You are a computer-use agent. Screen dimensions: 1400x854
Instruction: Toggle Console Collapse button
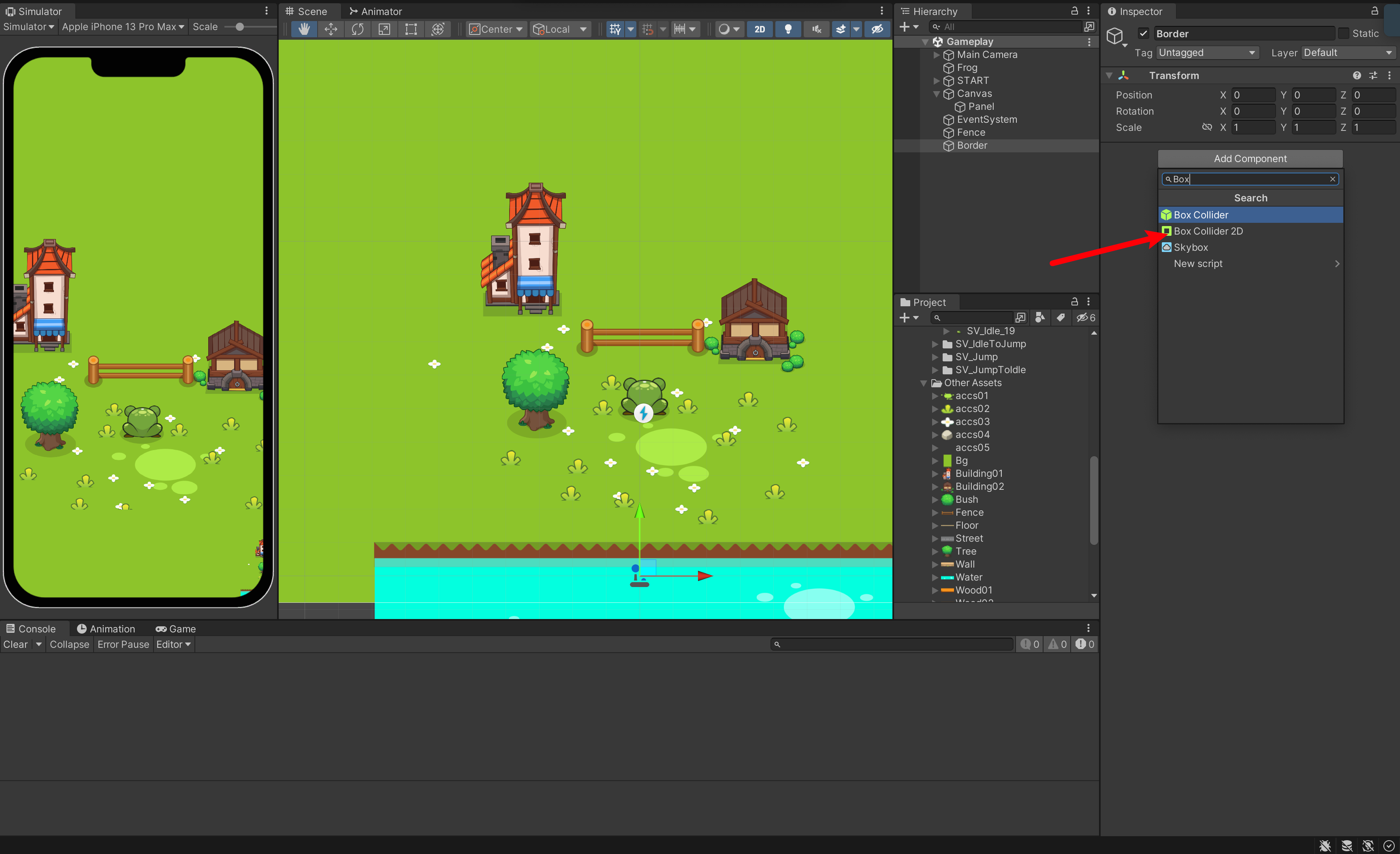click(69, 644)
